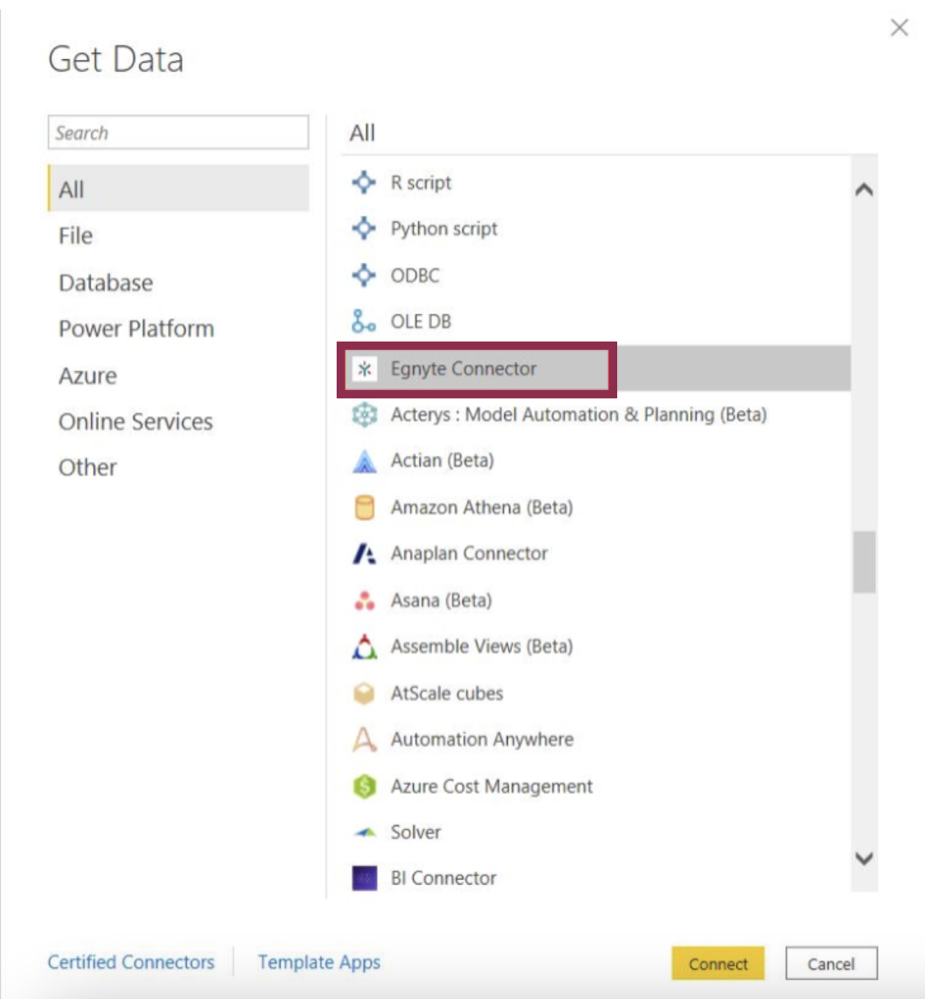Click the Actian (Beta) triangle icon
The width and height of the screenshot is (925, 999).
pyautogui.click(x=364, y=461)
